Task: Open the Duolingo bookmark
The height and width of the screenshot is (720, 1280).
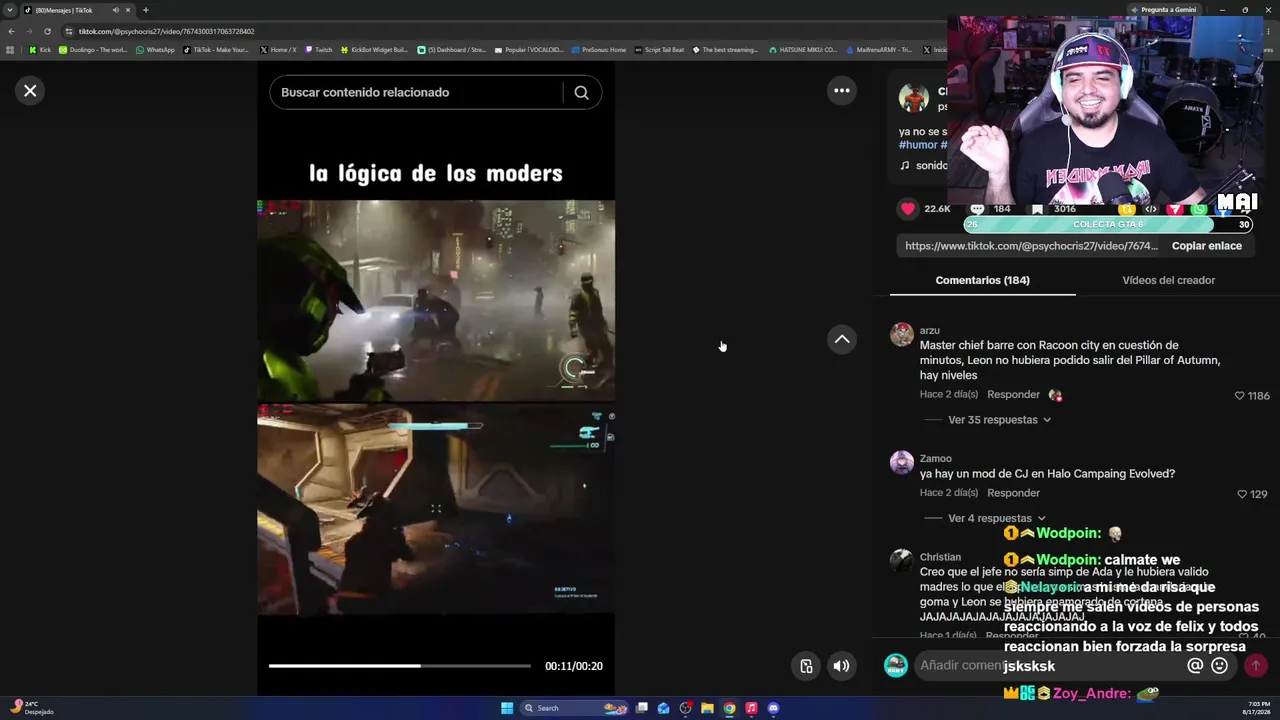Action: click(93, 49)
